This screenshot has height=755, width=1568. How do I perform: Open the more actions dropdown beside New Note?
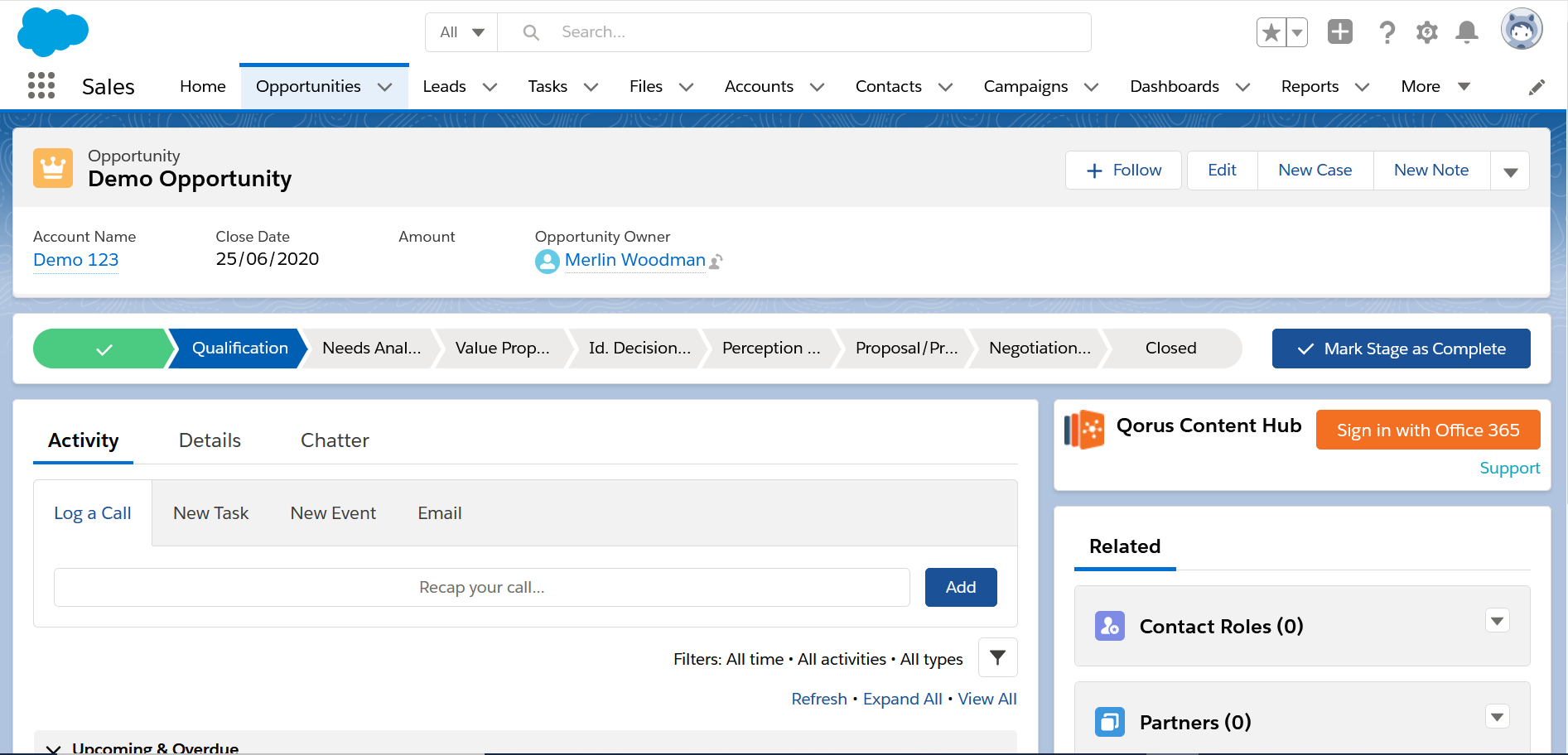pyautogui.click(x=1510, y=171)
